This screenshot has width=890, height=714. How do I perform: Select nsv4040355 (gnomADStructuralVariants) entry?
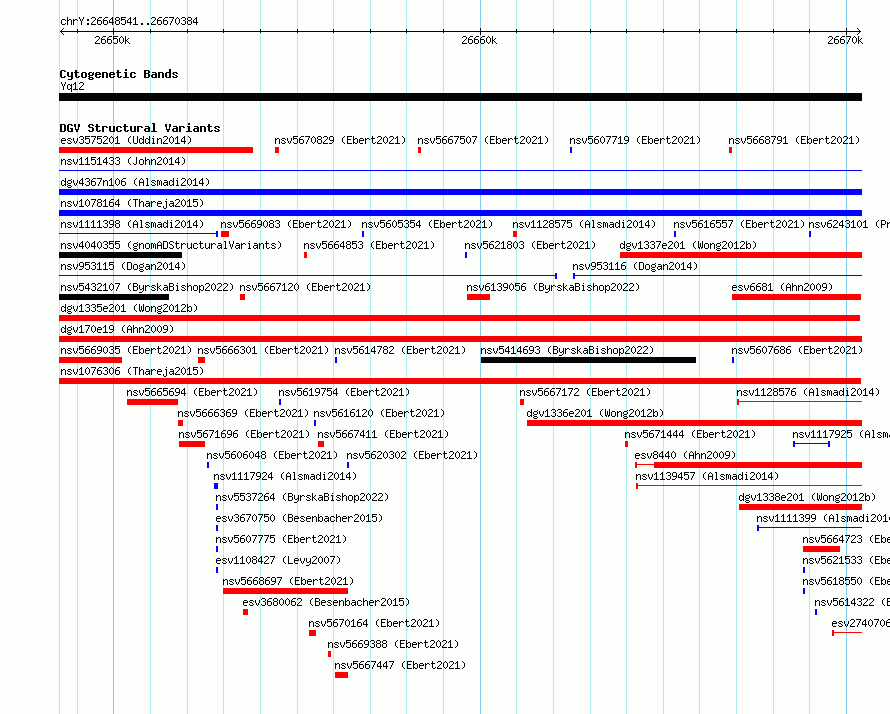(171, 245)
